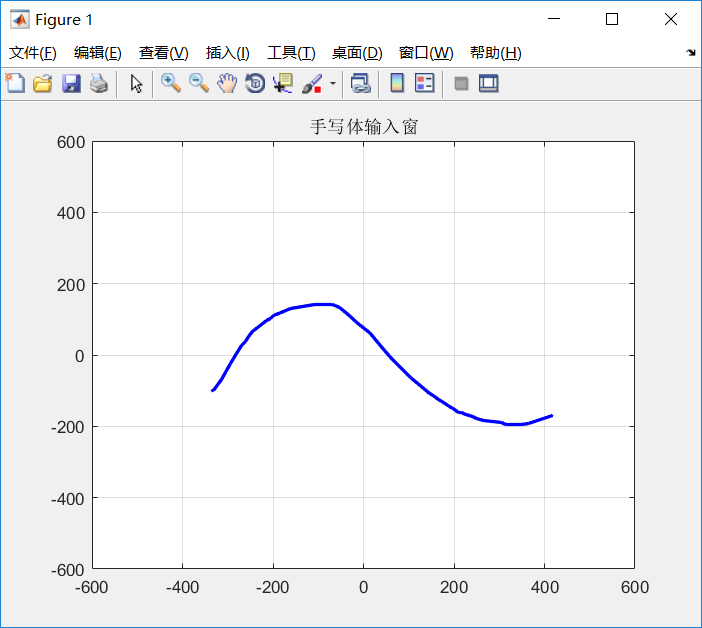Click the dock figure arrow
The width and height of the screenshot is (702, 628).
(x=691, y=53)
